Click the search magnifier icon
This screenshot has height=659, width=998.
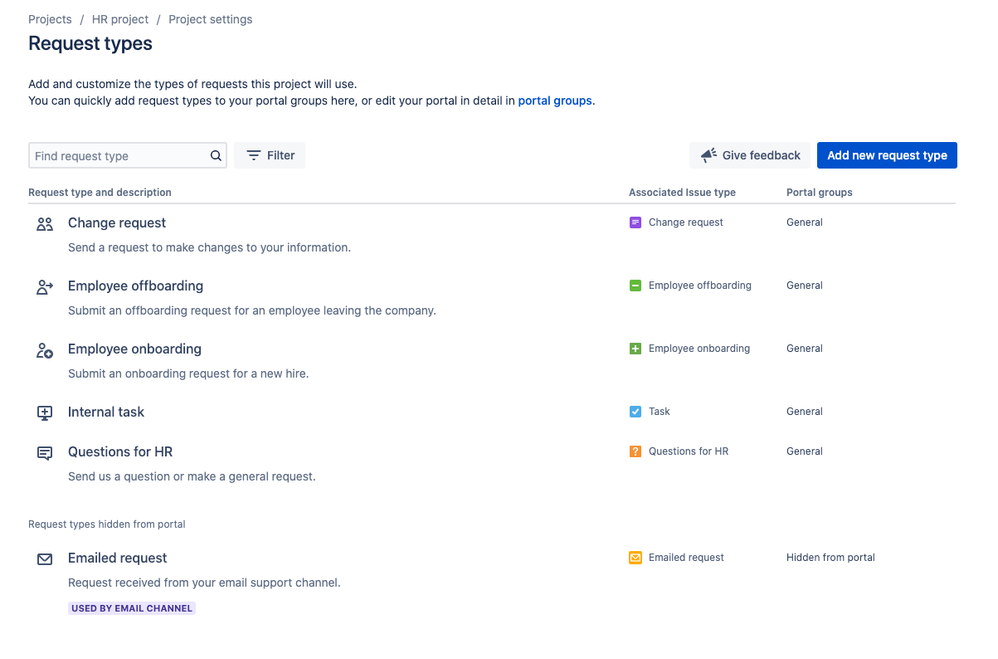point(216,155)
